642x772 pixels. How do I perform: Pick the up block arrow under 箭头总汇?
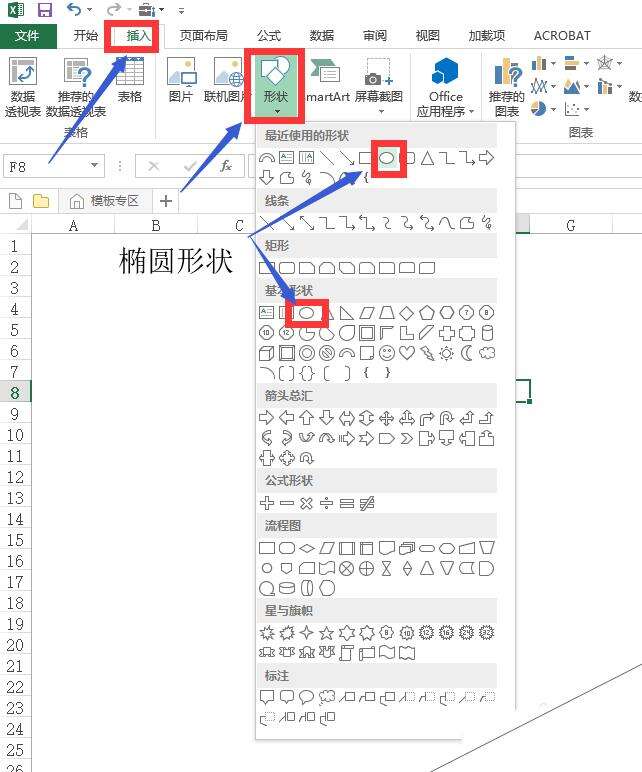(306, 418)
